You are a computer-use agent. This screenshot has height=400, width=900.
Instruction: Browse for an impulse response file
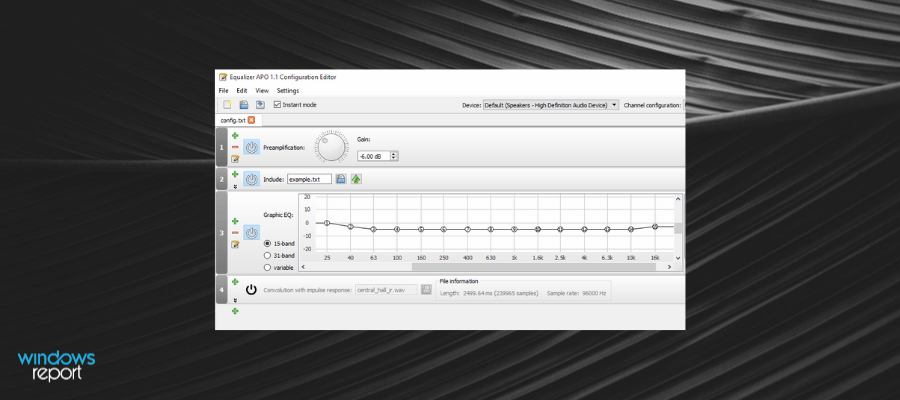pyautogui.click(x=426, y=290)
